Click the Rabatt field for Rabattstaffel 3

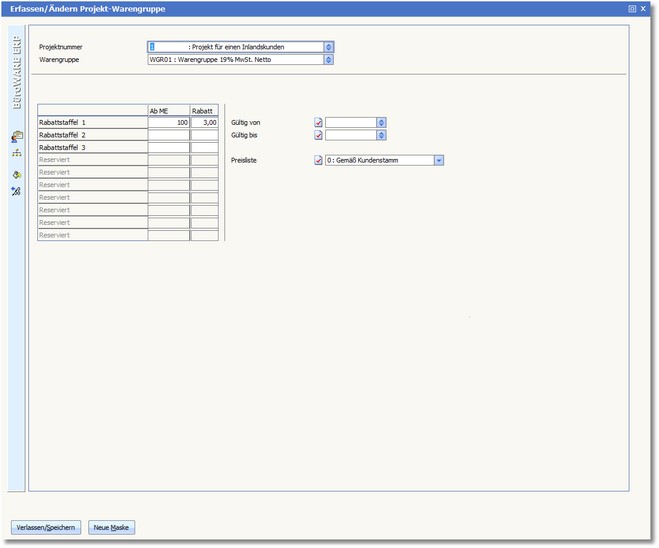tap(204, 147)
